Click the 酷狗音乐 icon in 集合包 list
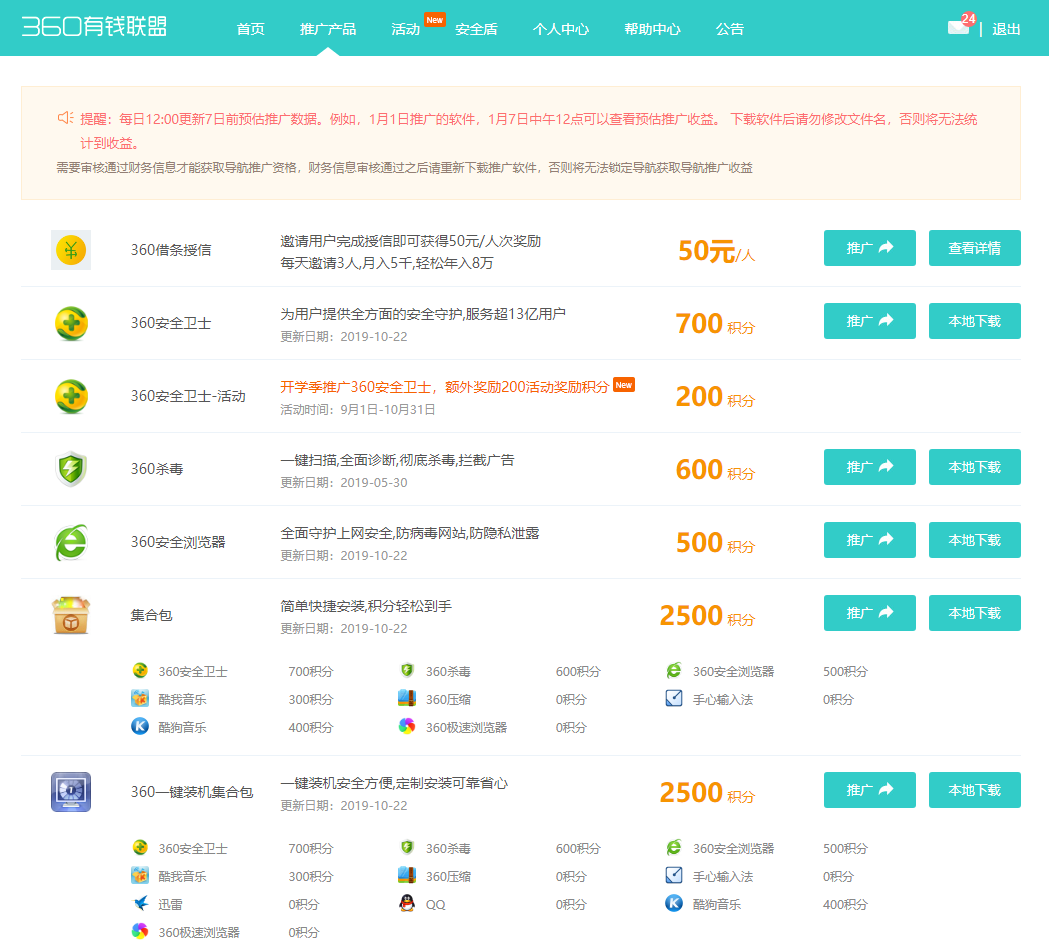Viewport: 1049px width, 942px height. point(140,727)
